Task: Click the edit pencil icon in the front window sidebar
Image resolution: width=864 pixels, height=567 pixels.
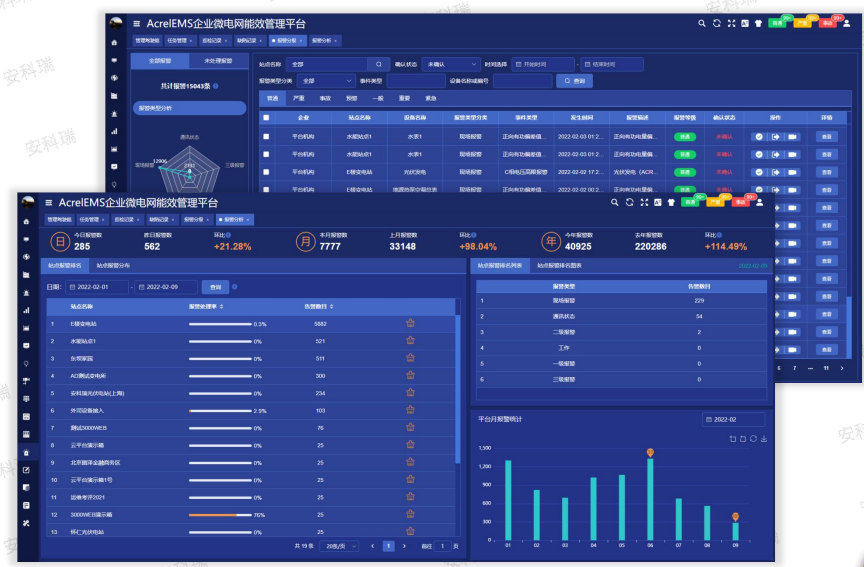Action: (26, 470)
